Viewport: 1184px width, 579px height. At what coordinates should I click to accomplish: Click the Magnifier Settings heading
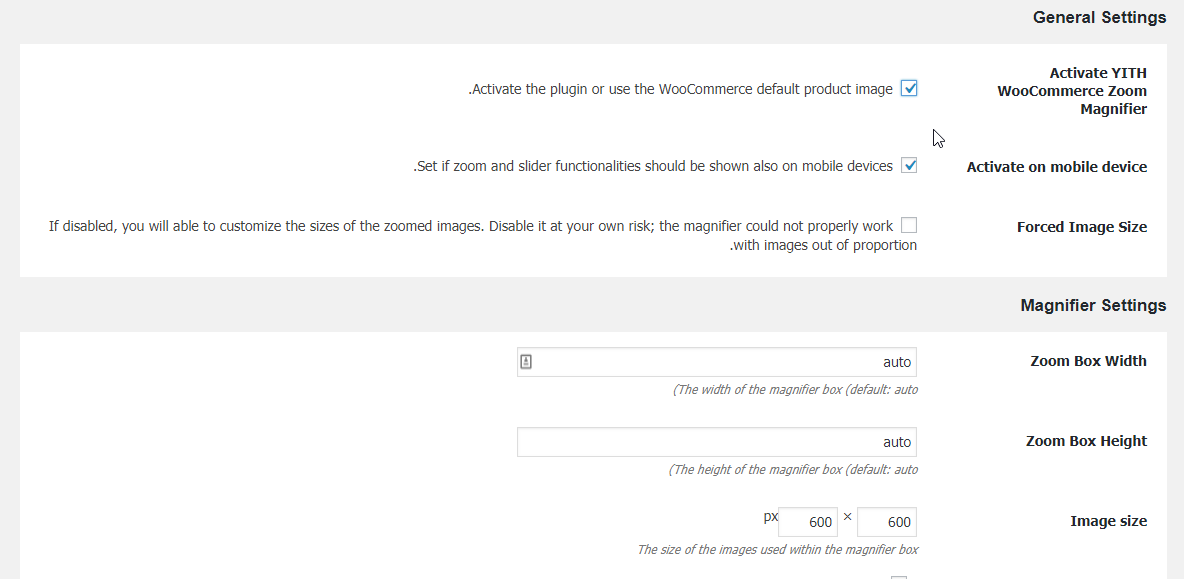point(1093,306)
